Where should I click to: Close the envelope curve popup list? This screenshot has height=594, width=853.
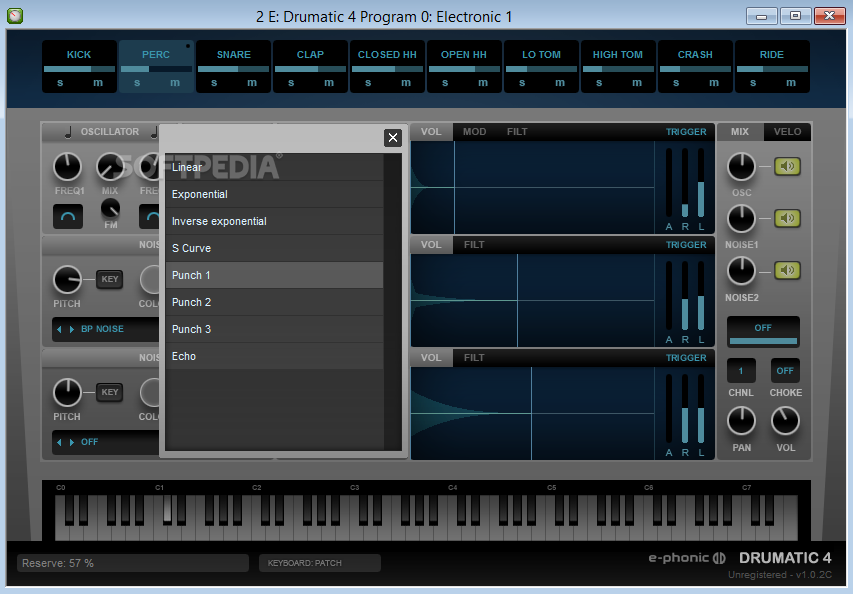393,138
